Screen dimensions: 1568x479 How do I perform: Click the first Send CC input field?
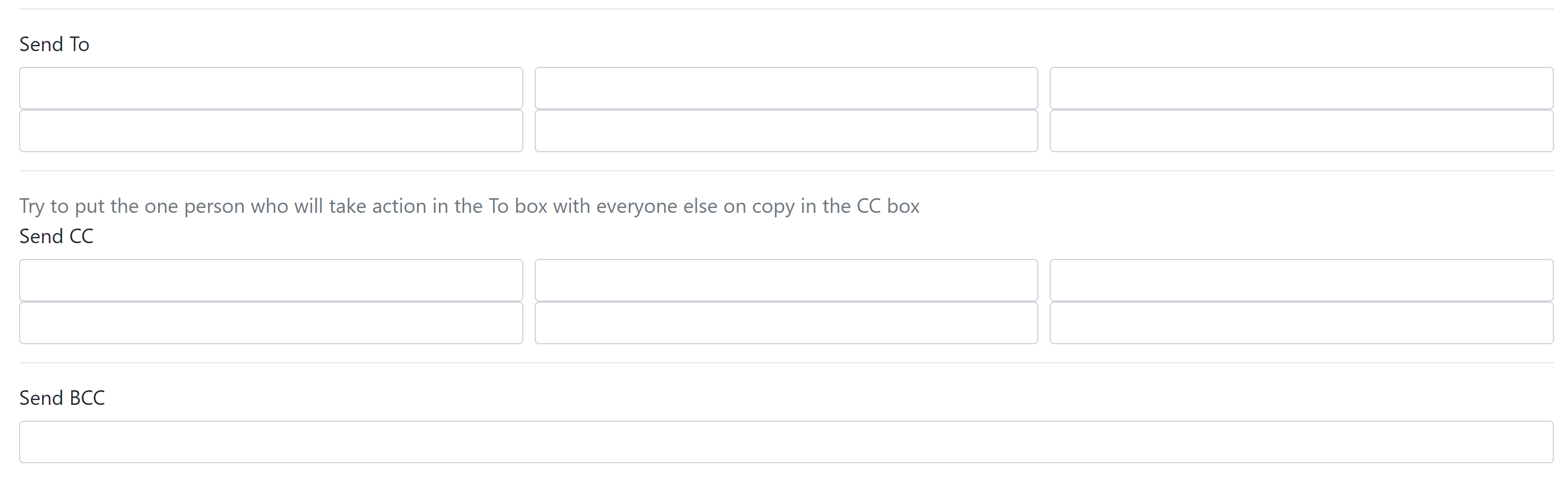pyautogui.click(x=271, y=280)
